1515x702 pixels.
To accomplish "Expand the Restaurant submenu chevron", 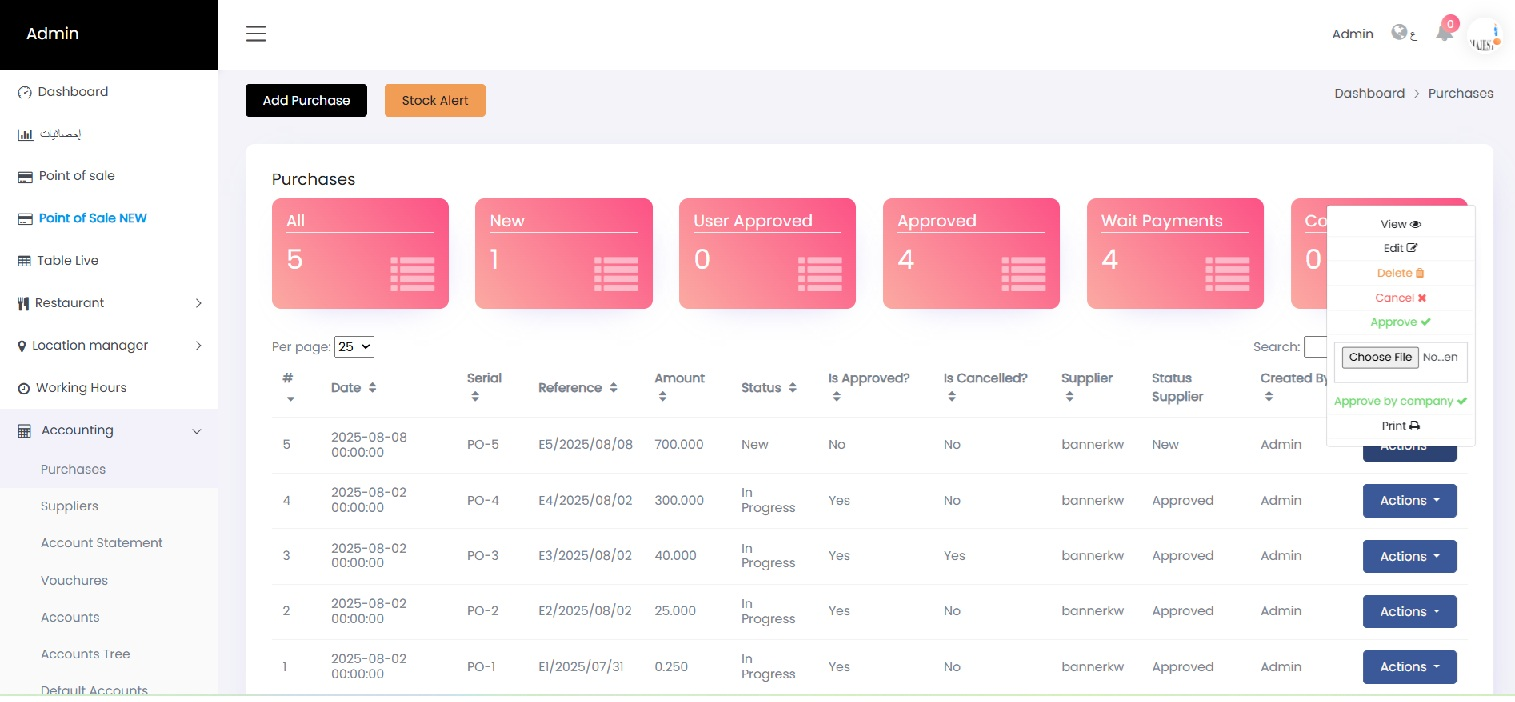I will pyautogui.click(x=198, y=303).
